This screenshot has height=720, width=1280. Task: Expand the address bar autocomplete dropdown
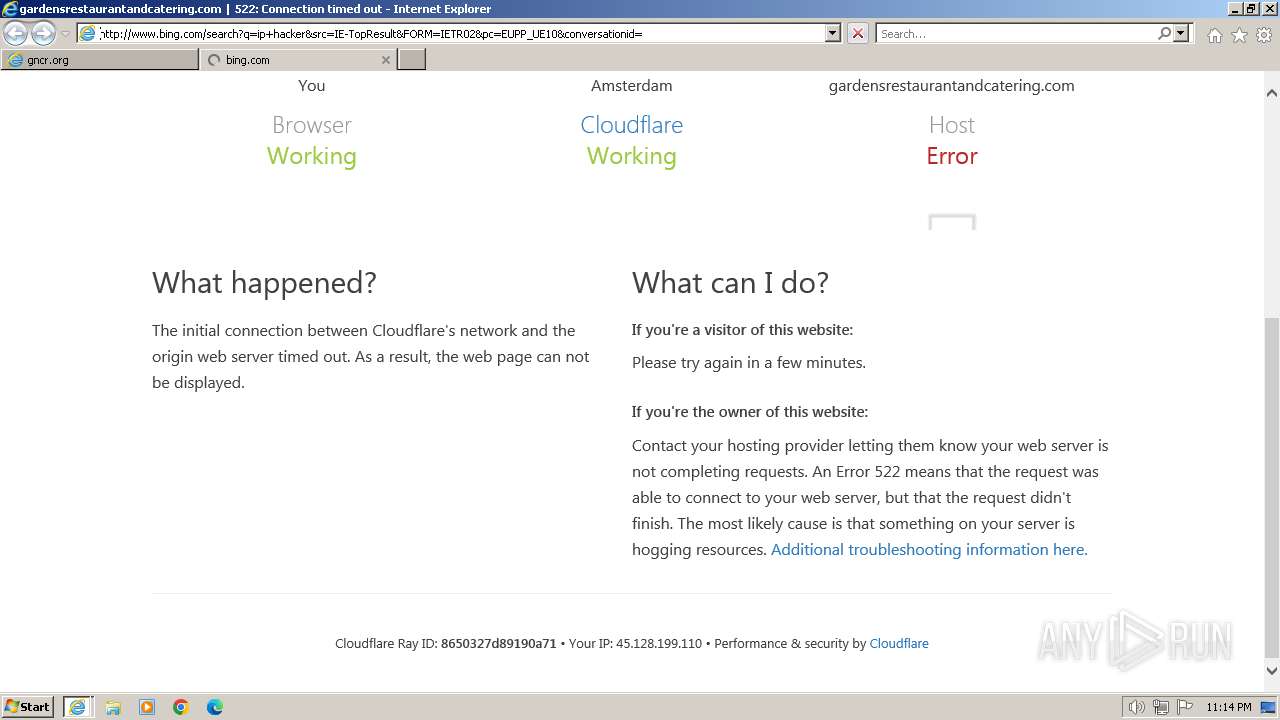click(833, 33)
